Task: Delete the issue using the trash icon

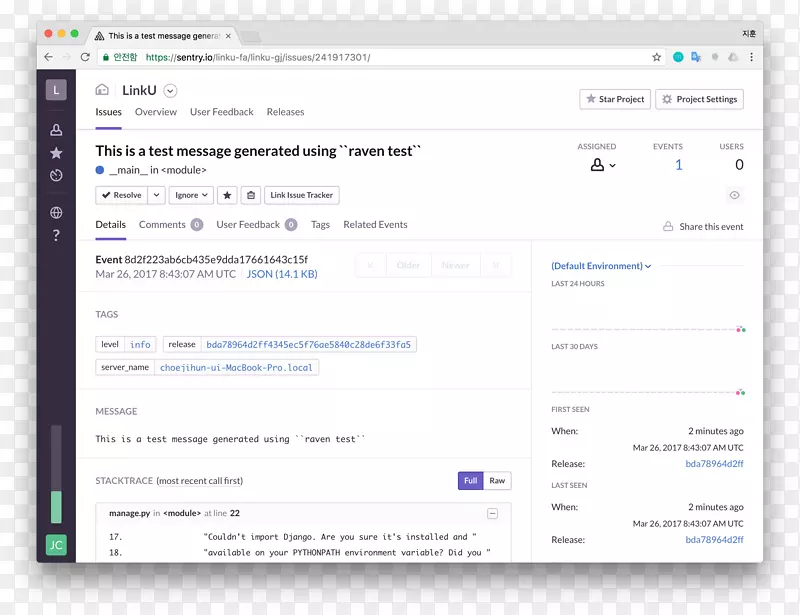Action: (251, 195)
